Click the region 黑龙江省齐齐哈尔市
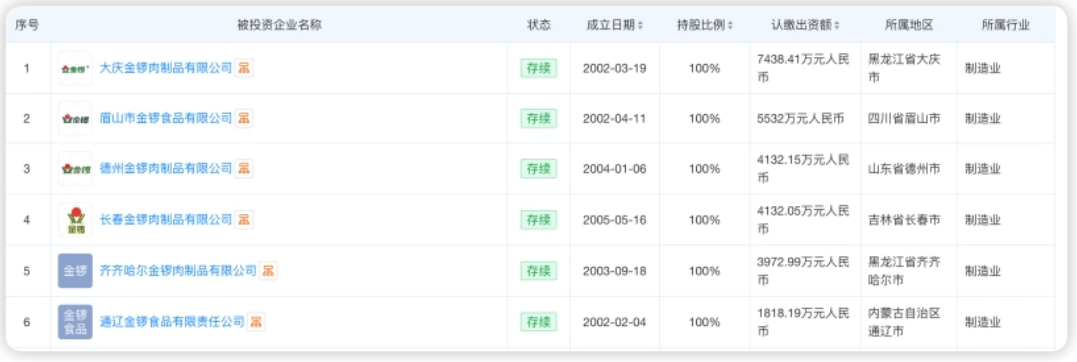The width and height of the screenshot is (1077, 362). click(905, 271)
